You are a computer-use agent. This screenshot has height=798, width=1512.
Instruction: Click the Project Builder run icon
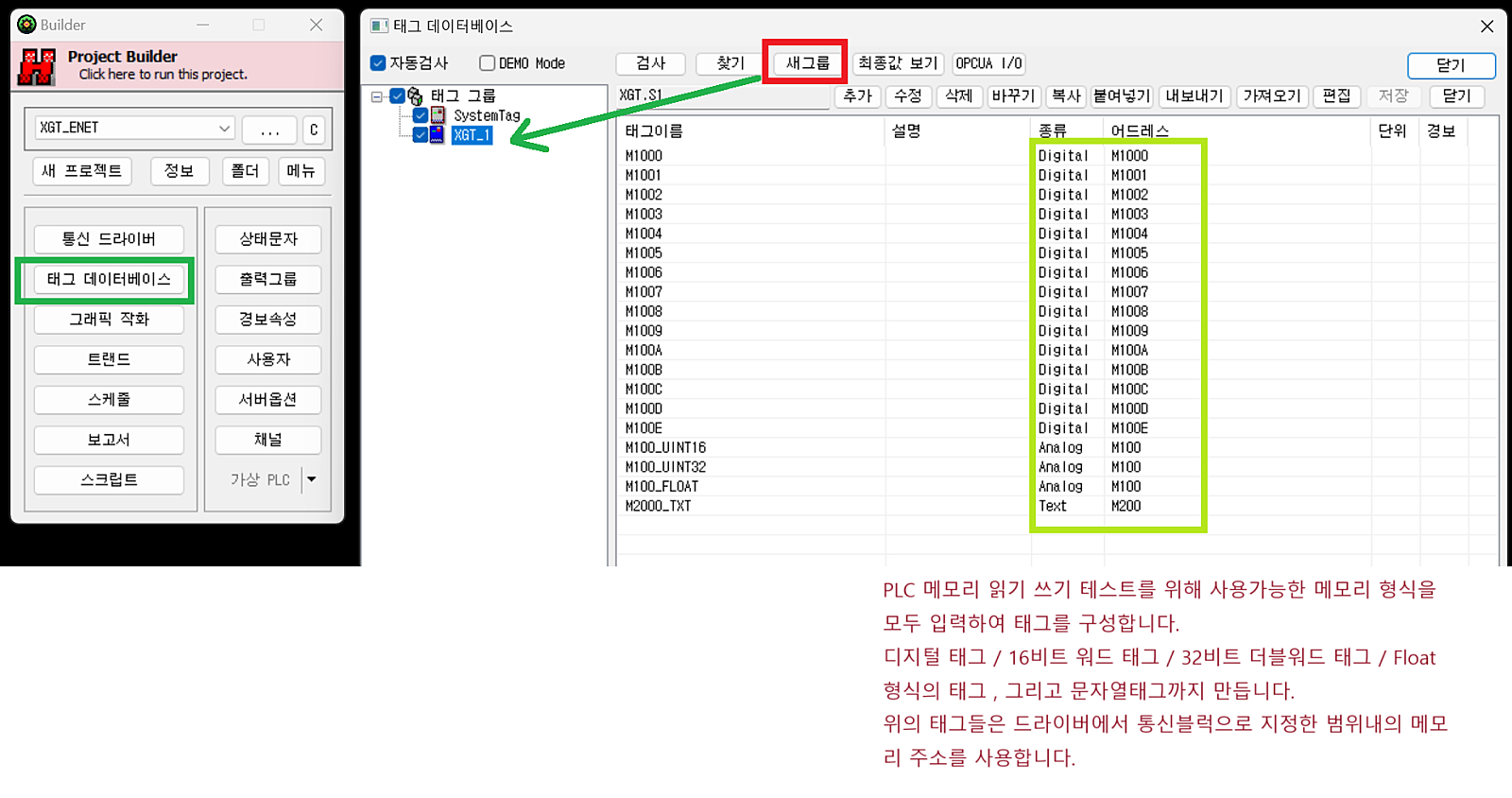[x=37, y=66]
